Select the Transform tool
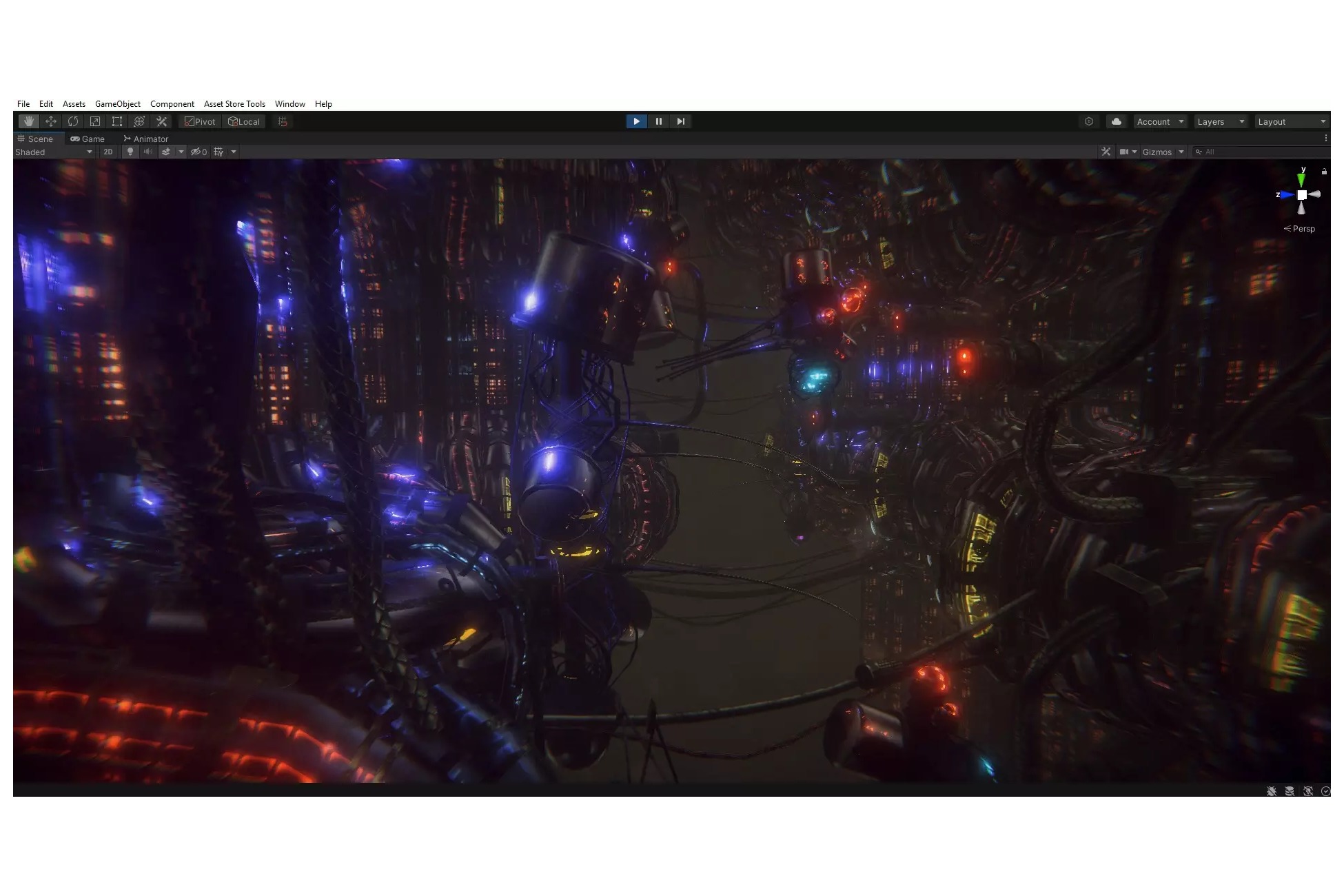 pyautogui.click(x=139, y=121)
